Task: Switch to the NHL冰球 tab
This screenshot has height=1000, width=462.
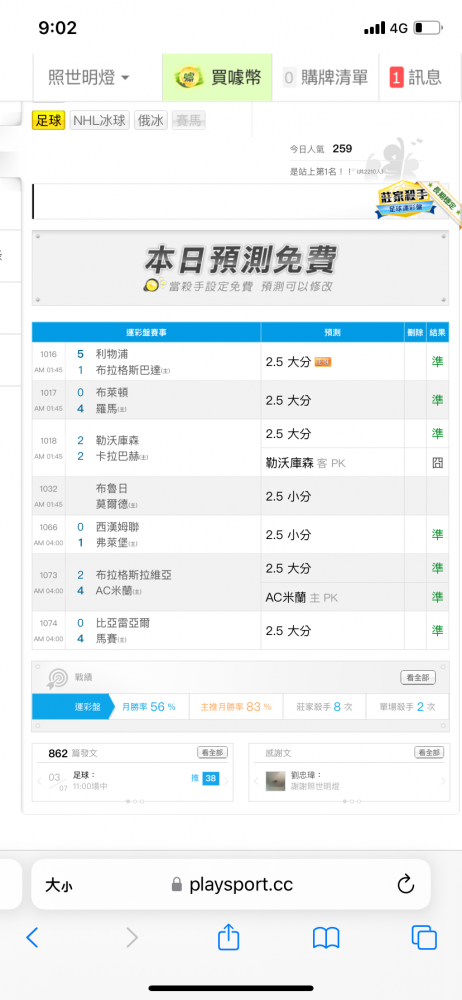Action: click(x=100, y=120)
